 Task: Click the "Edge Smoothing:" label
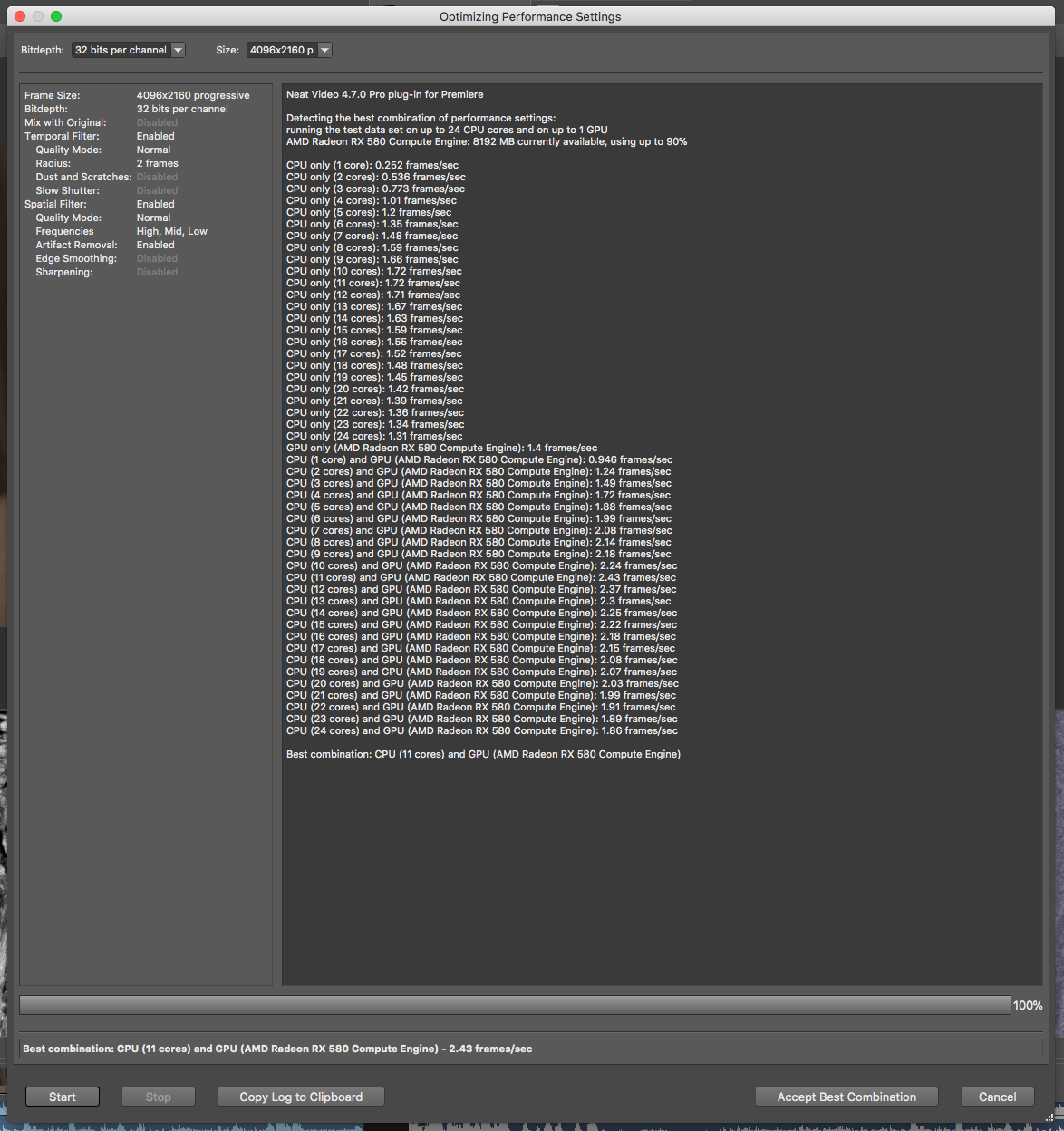tap(76, 258)
